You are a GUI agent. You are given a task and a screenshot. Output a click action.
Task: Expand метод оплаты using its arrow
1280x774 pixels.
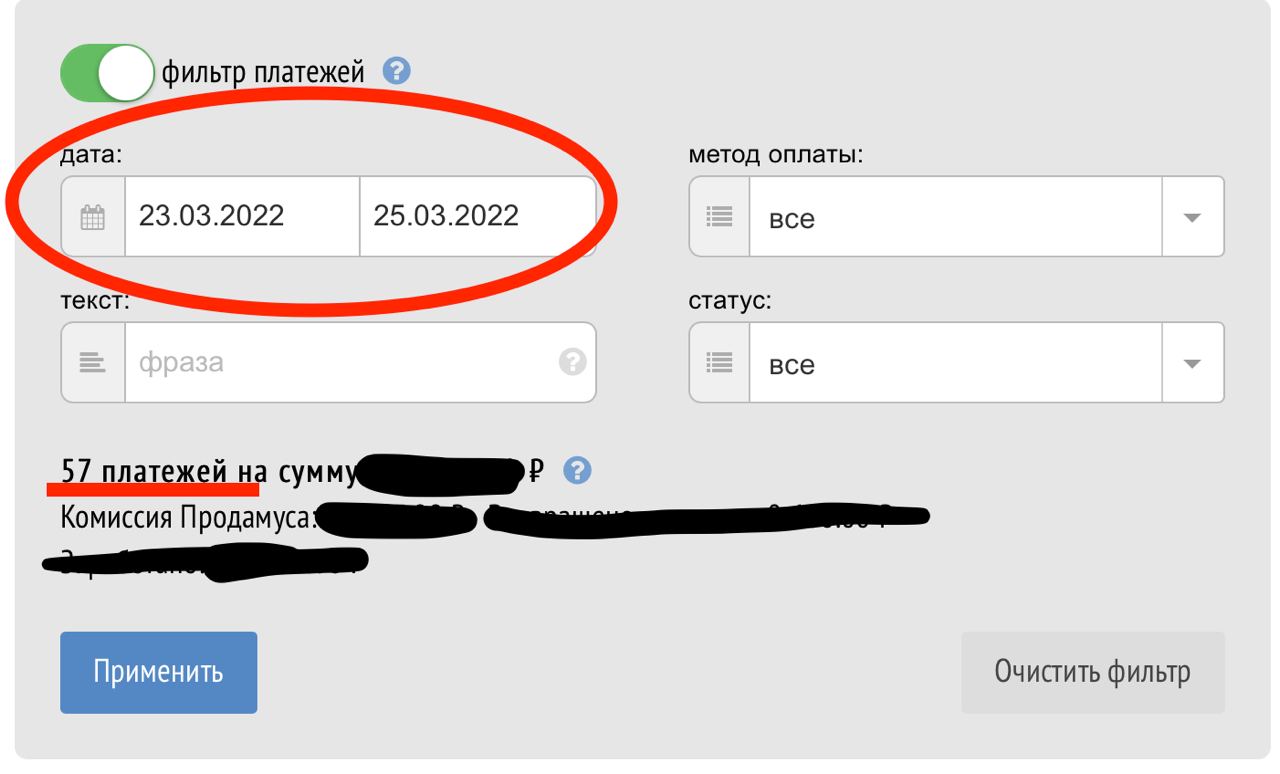tap(1192, 217)
